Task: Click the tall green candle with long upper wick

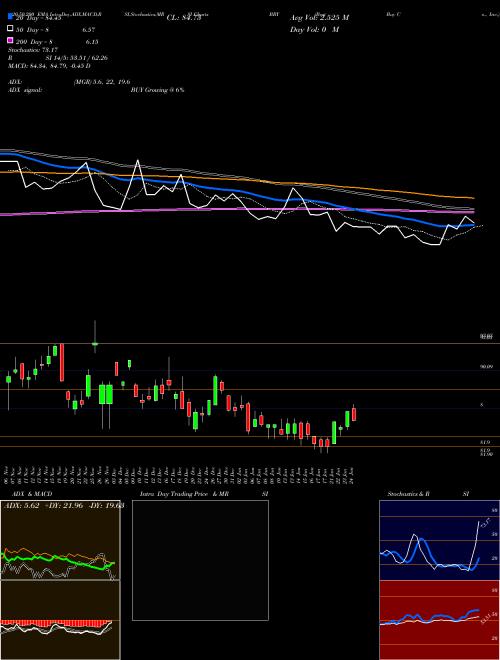Action: point(95,337)
